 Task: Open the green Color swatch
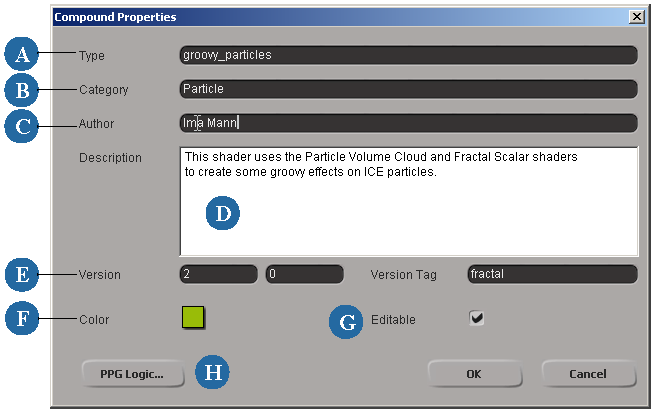193,317
